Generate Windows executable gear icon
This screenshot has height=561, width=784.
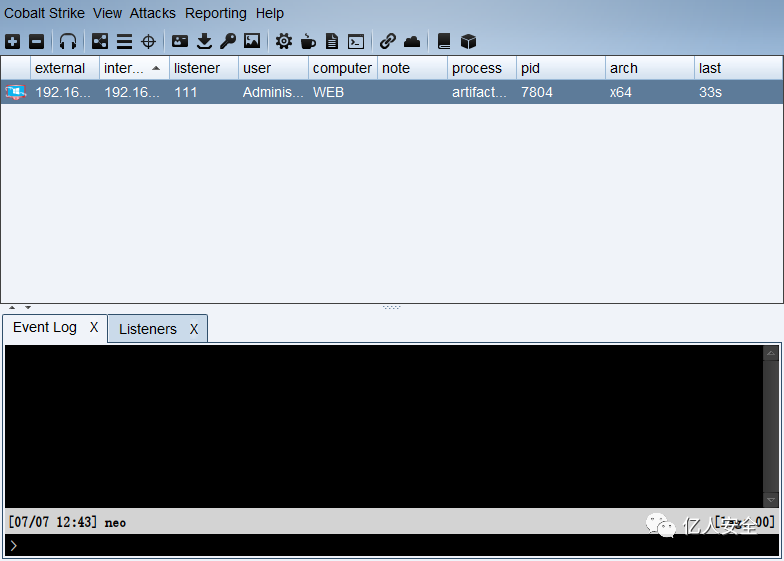[x=284, y=41]
